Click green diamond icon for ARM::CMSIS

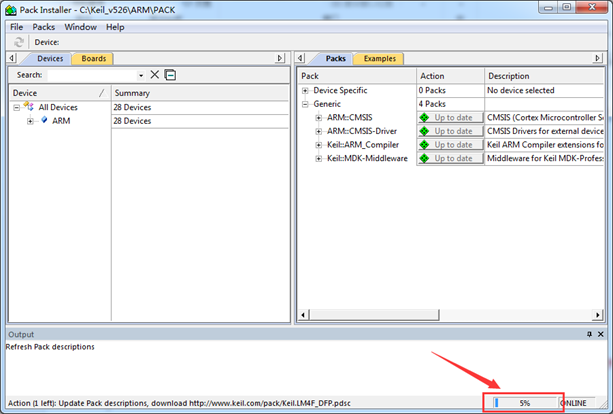pos(424,117)
